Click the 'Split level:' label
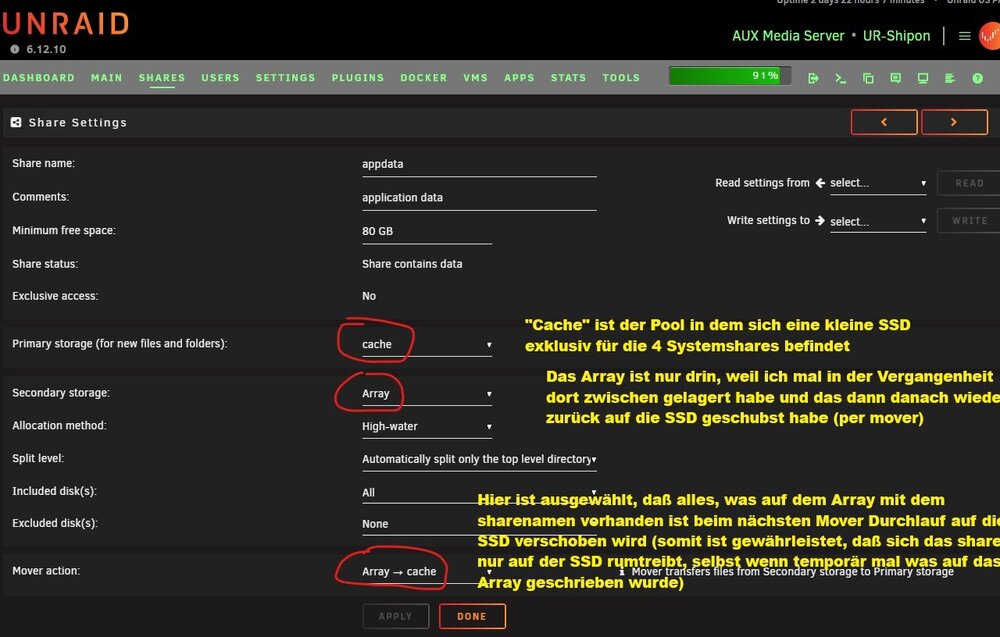The width and height of the screenshot is (1000, 637). (38, 458)
